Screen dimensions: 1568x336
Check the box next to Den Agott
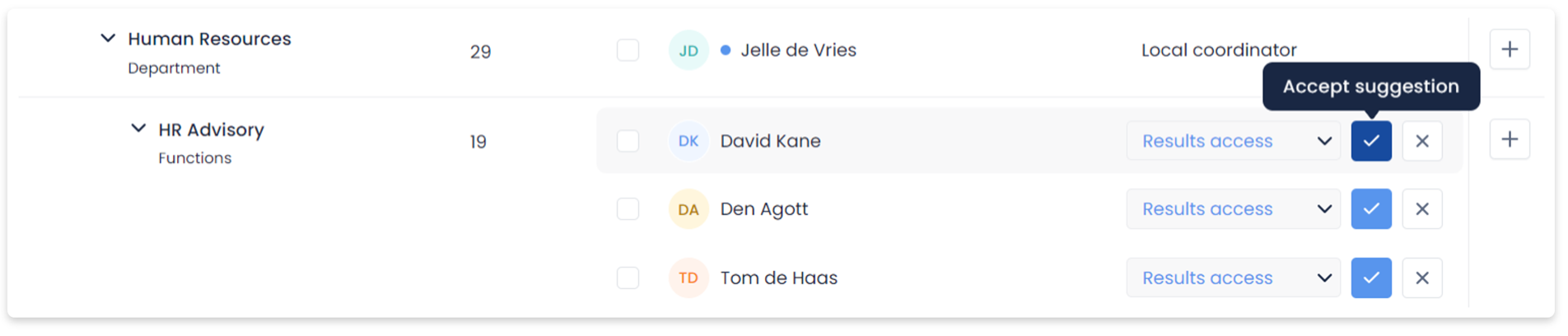coord(628,209)
